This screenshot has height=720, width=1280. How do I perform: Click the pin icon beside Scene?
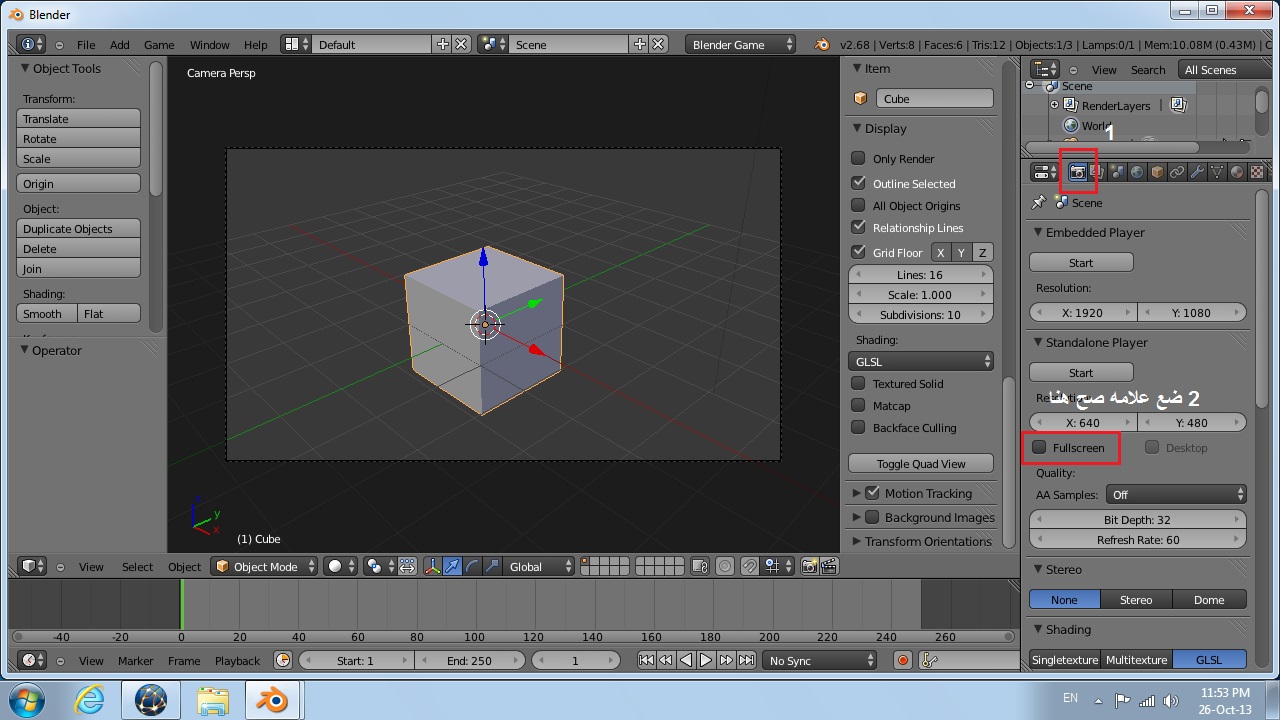[1038, 202]
